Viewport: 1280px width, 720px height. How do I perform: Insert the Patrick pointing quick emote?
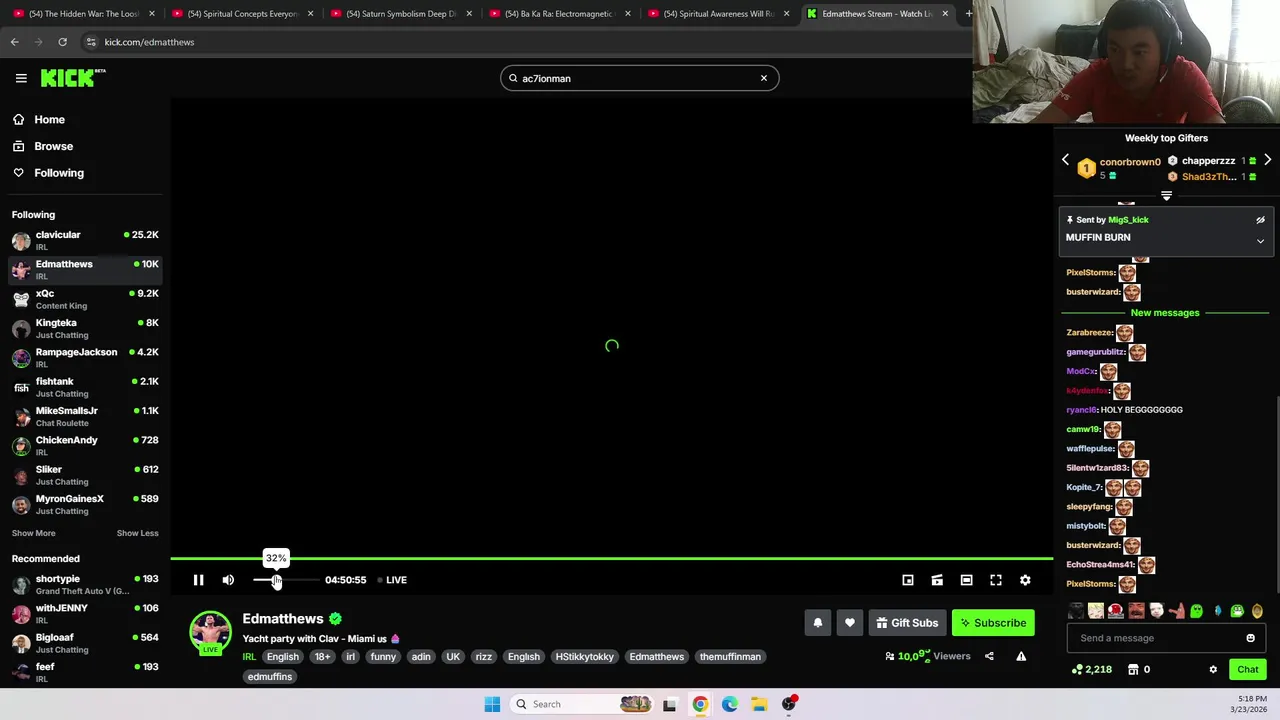click(1176, 611)
